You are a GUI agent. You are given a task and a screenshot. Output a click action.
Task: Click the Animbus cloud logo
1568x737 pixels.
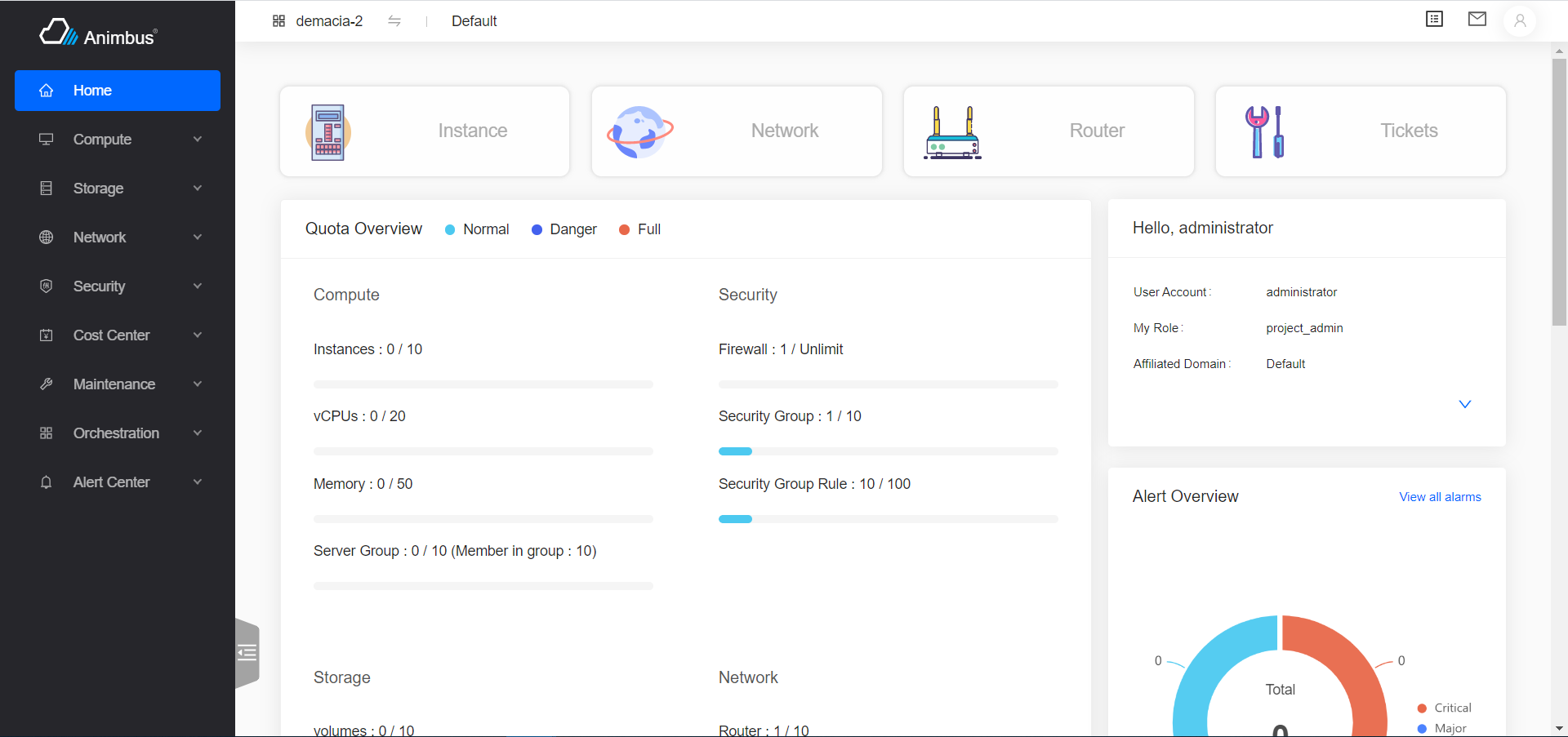pyautogui.click(x=59, y=33)
